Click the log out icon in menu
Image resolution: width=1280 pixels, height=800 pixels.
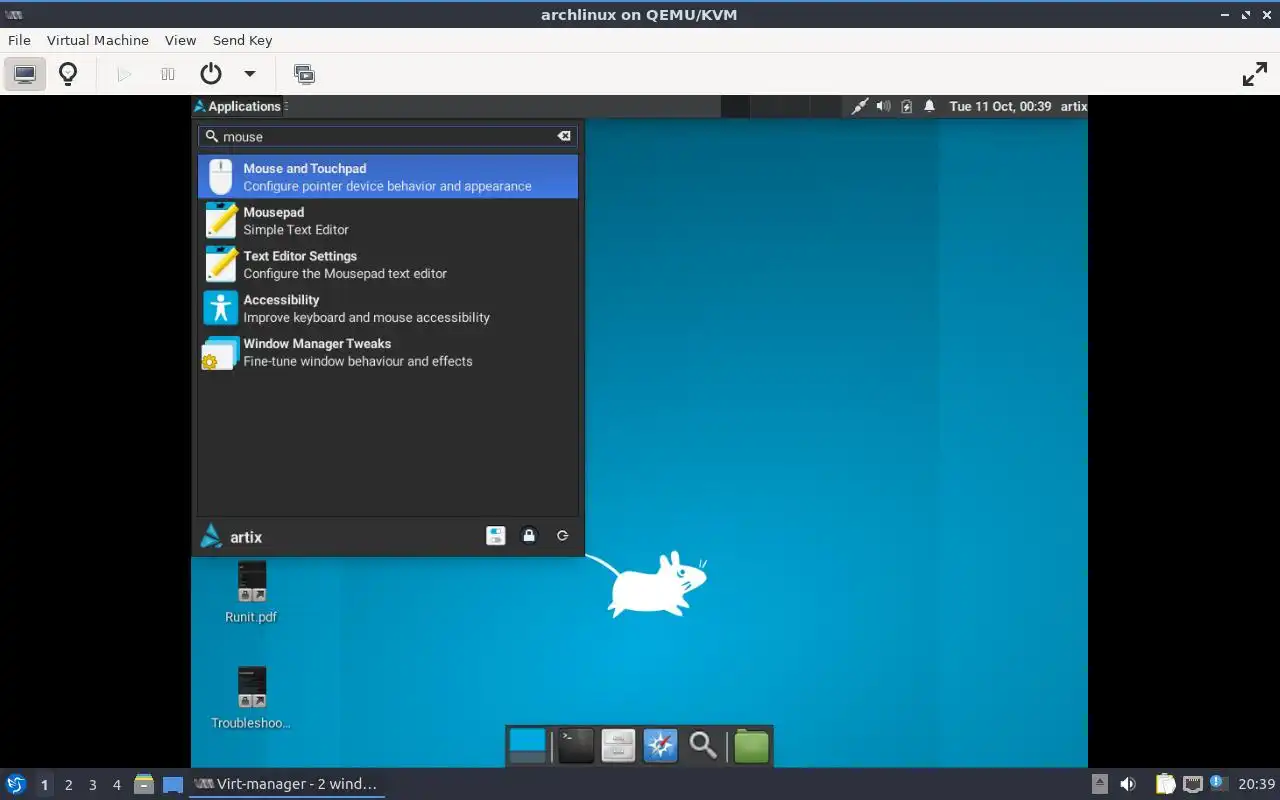[563, 536]
